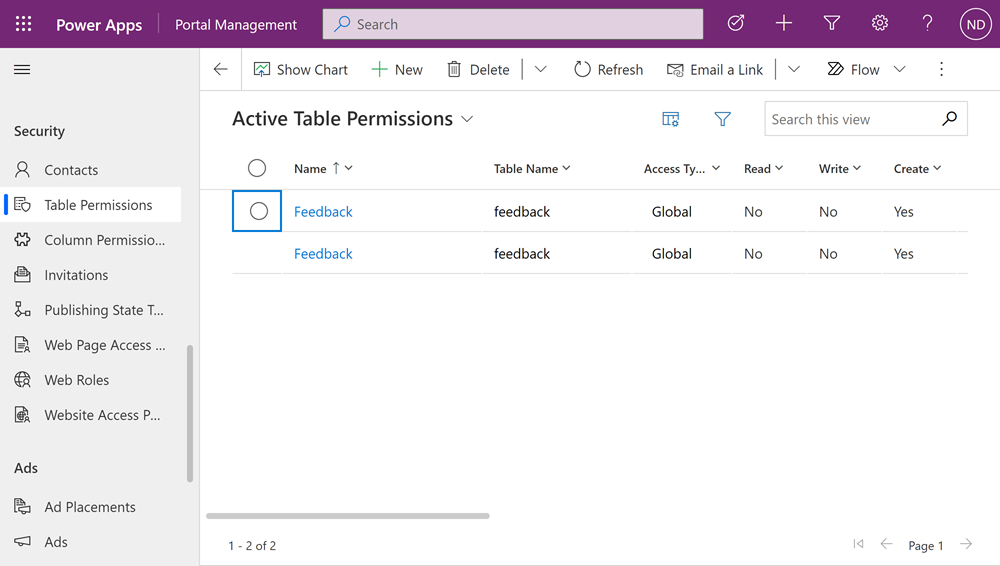This screenshot has width=1000, height=566.
Task: Open the Access Type column menu
Action: 682,168
